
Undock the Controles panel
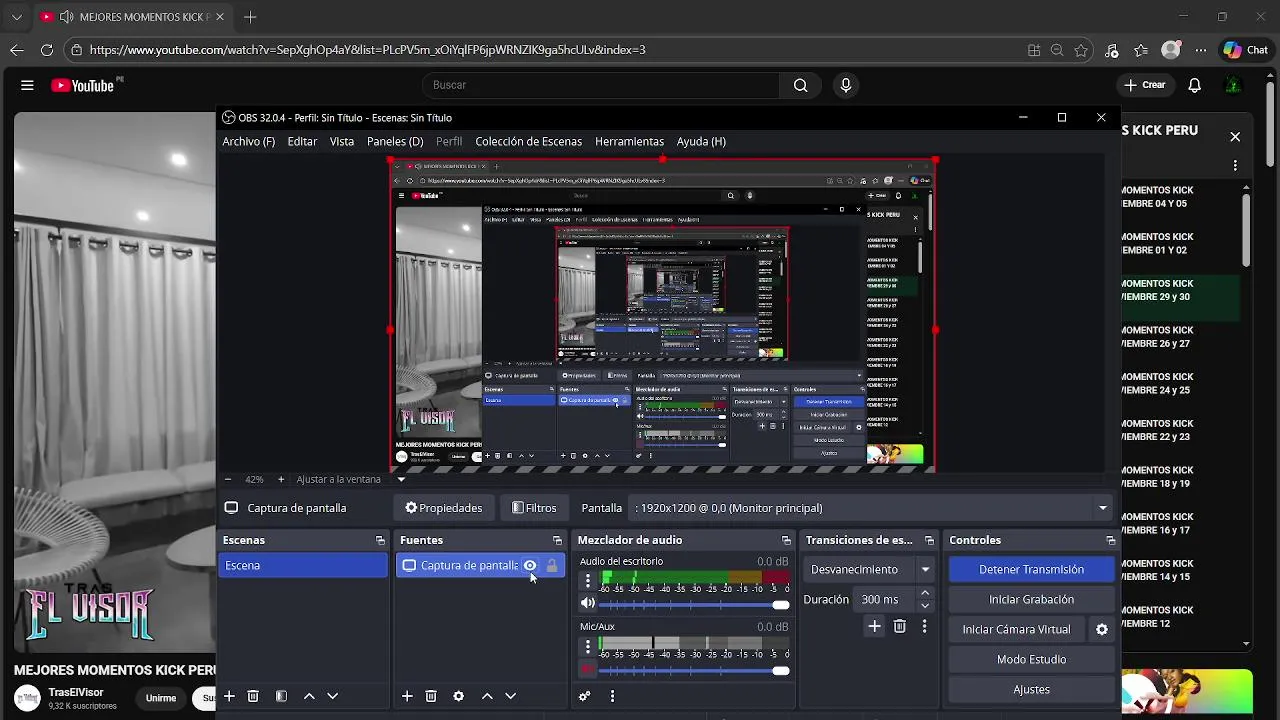[1110, 540]
